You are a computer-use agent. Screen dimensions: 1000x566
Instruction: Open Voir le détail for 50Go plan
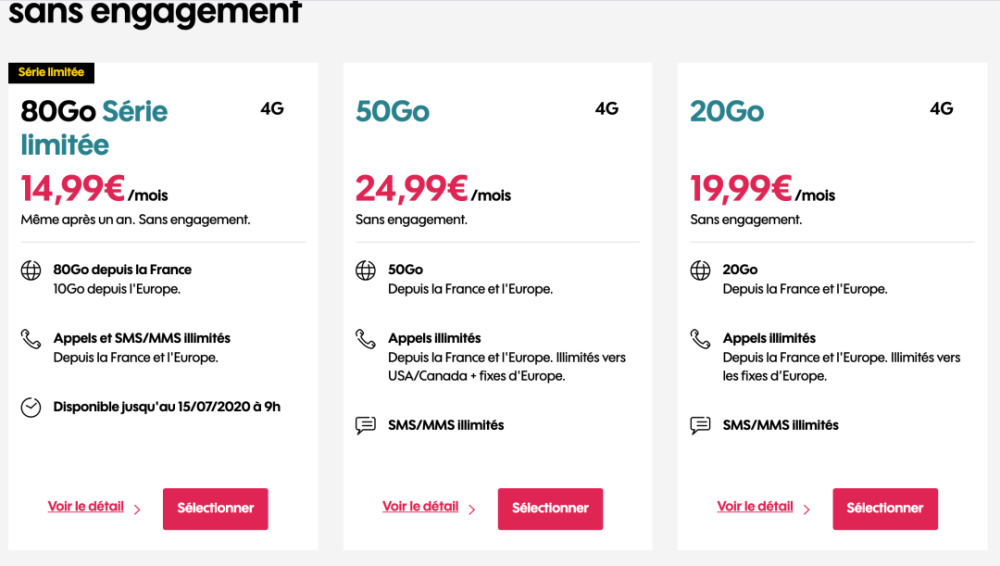point(420,507)
